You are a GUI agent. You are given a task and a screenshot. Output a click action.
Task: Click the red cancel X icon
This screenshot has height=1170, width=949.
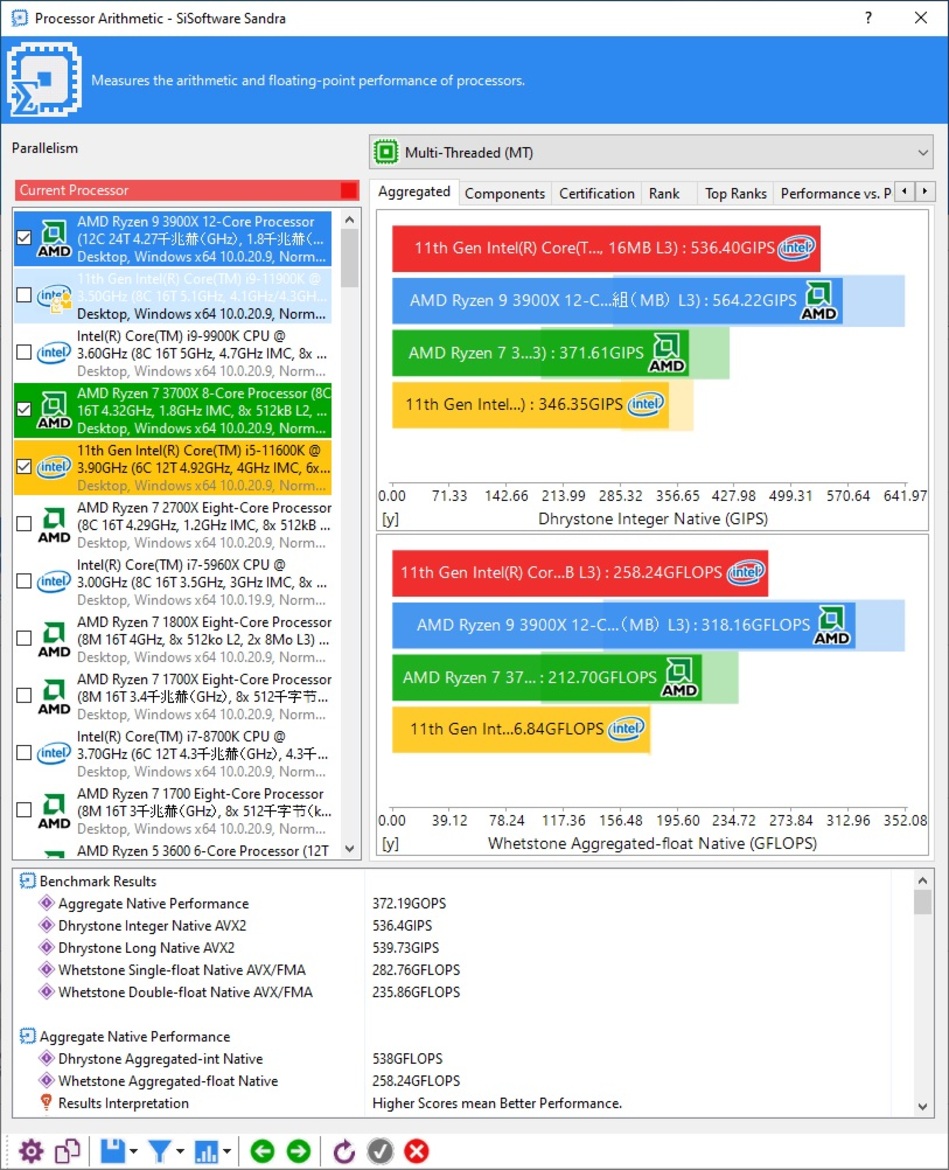(416, 1151)
